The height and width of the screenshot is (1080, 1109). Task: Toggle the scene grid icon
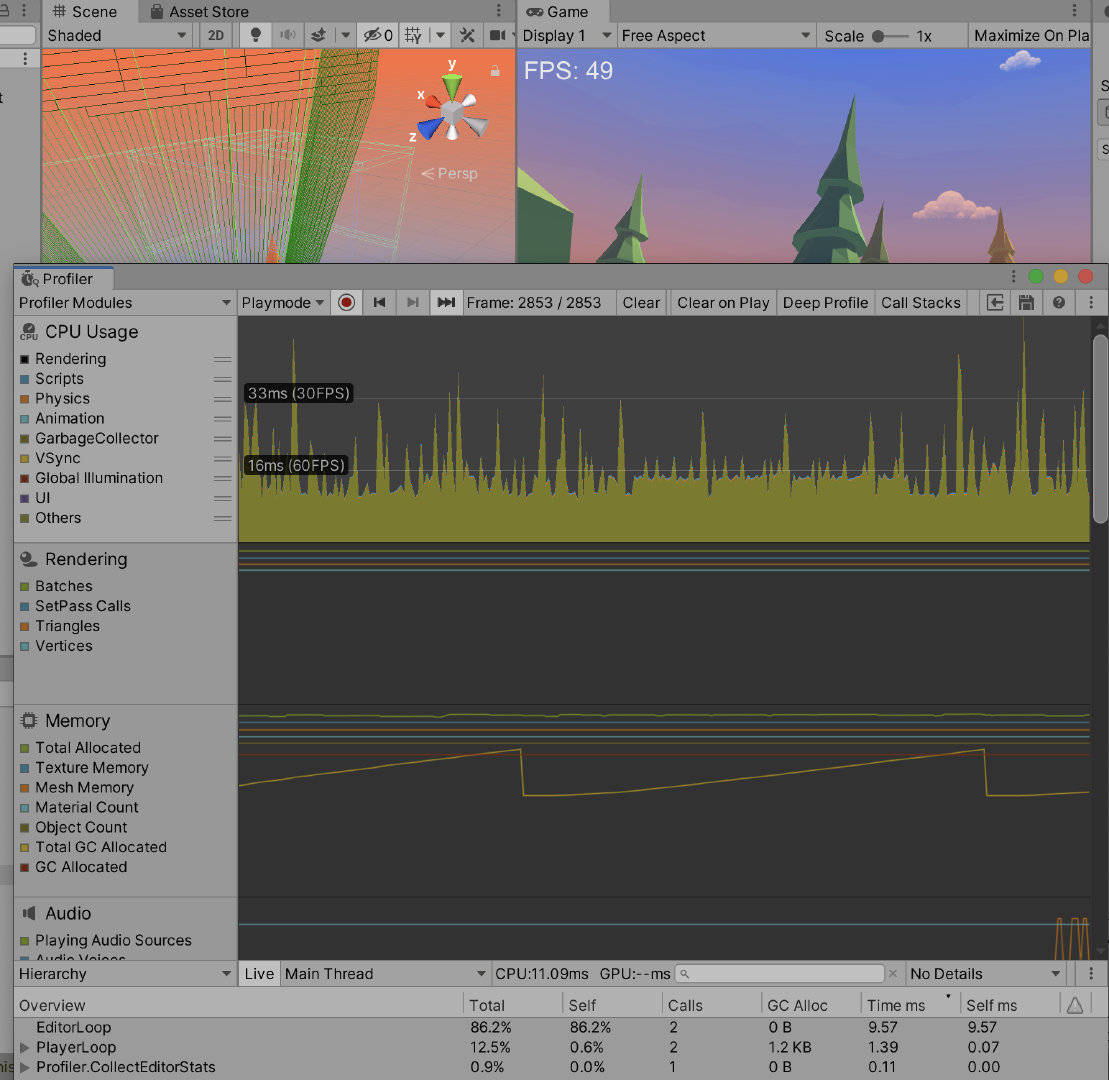414,35
